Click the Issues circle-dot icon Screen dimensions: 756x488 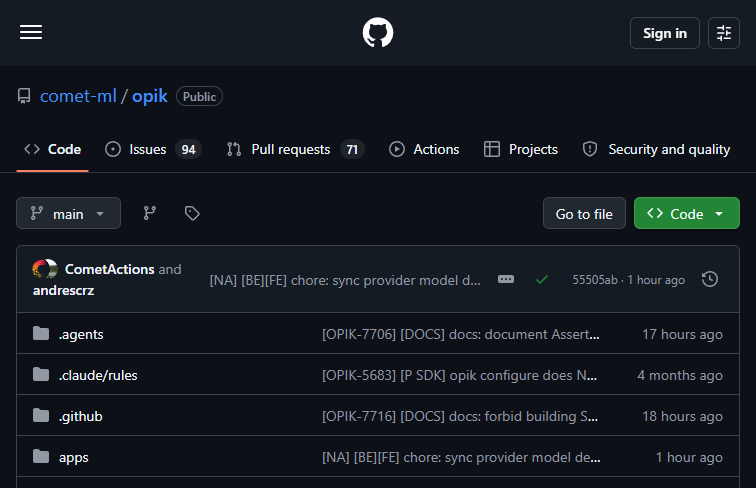pyautogui.click(x=113, y=149)
